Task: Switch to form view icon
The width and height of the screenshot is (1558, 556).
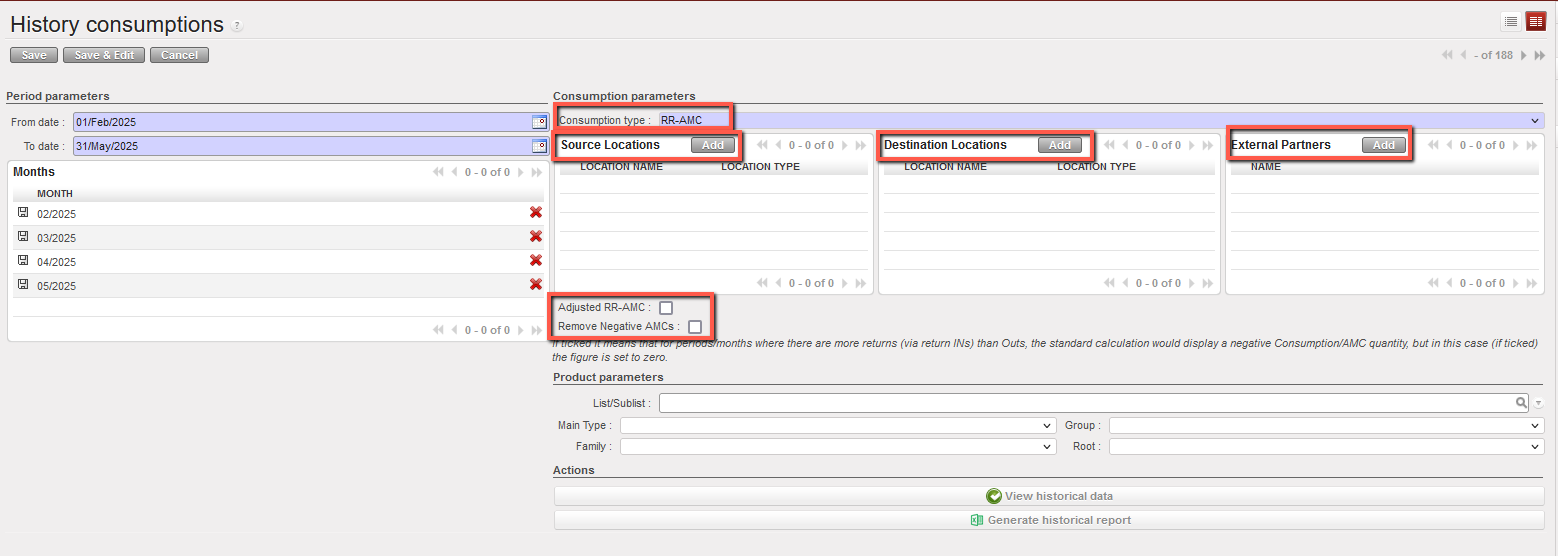Action: (1535, 22)
